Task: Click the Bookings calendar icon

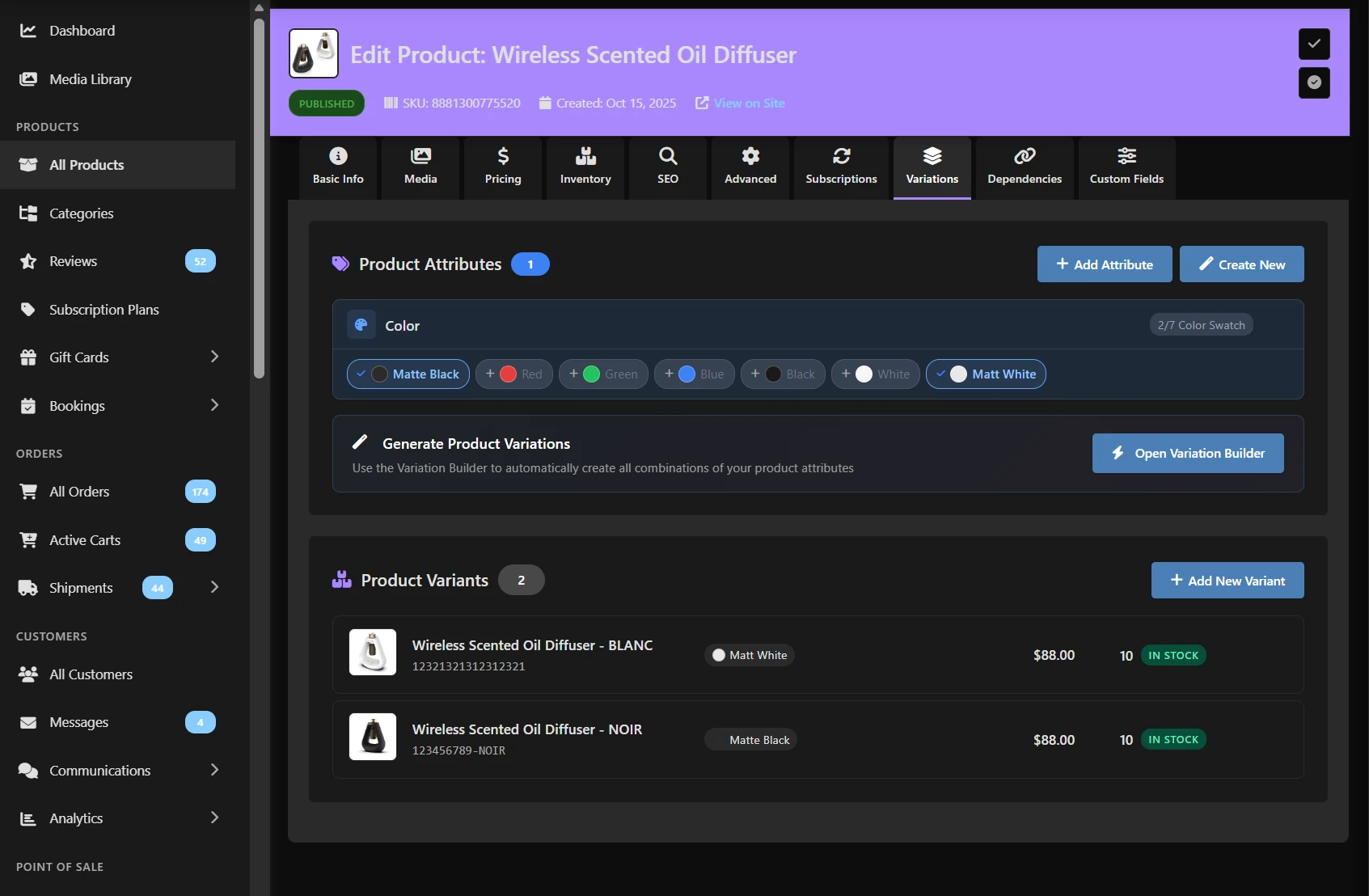Action: click(x=28, y=406)
